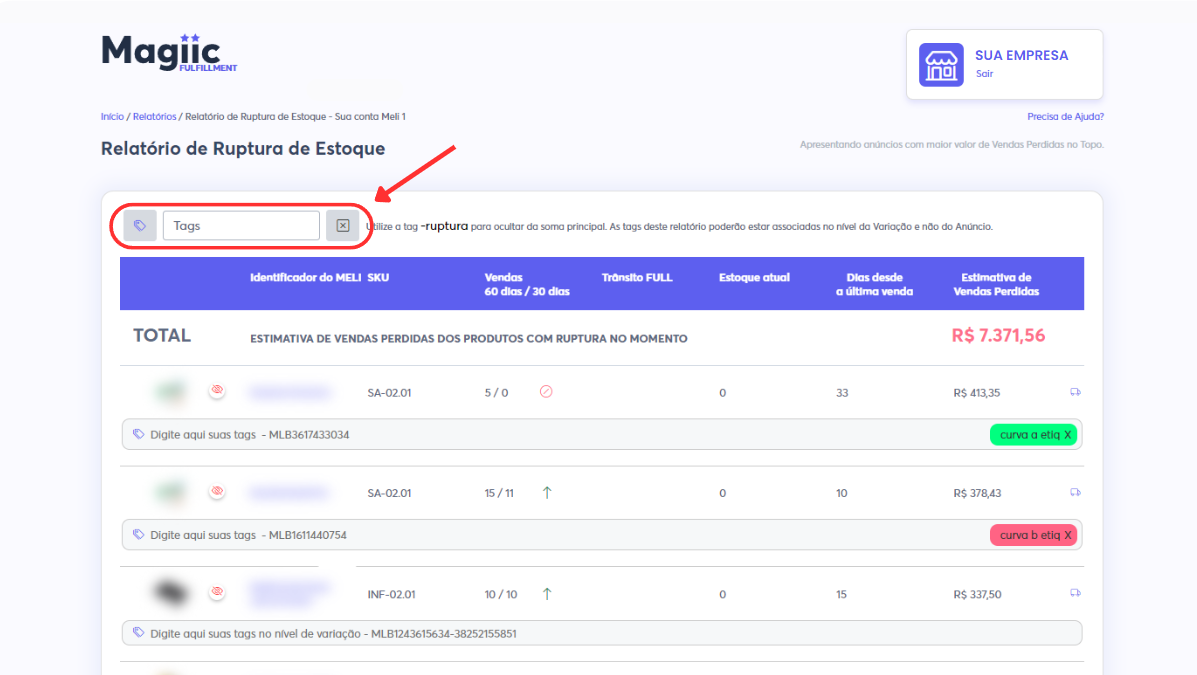Click the INF-02.01 SKU cell

392,594
